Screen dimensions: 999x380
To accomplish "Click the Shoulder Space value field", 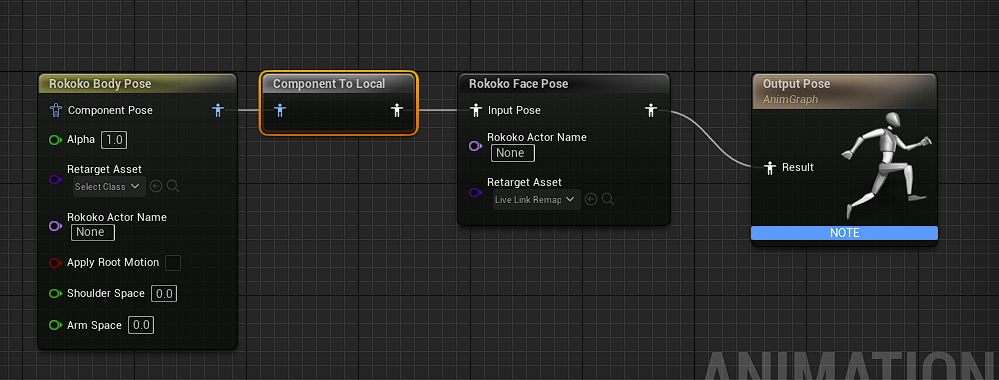I will pos(164,294).
